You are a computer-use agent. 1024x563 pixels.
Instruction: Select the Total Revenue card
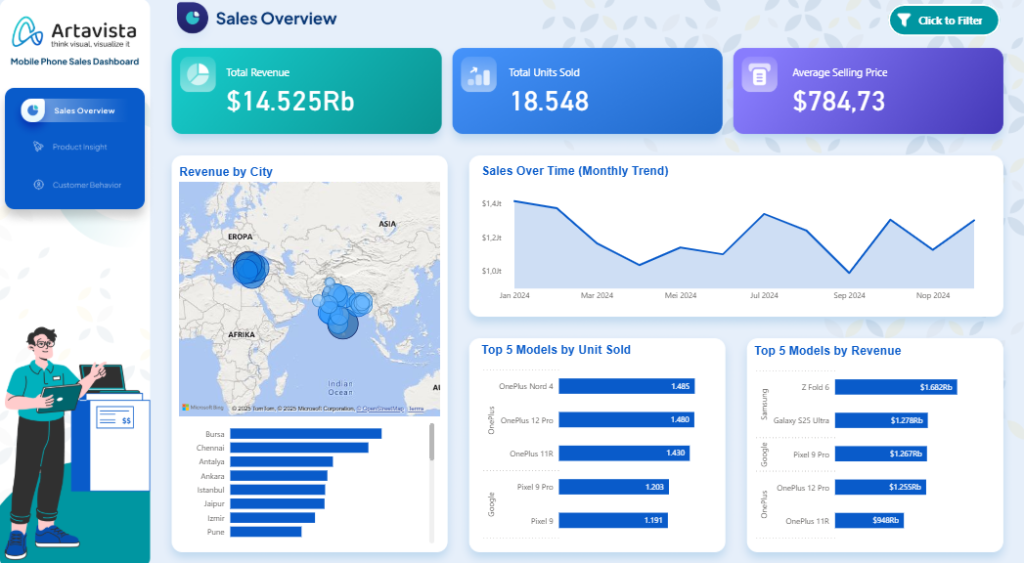pyautogui.click(x=306, y=91)
